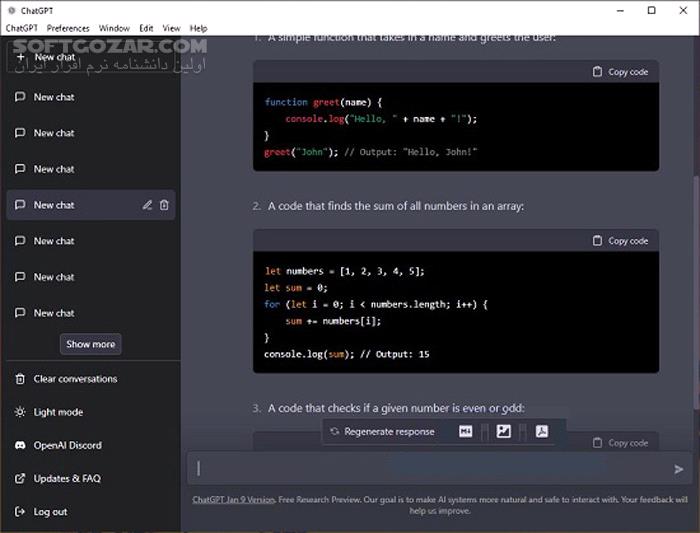This screenshot has width=700, height=533.
Task: Click code line 'let numbers = [1, 2, 3, 4, 5];'
Action: (344, 271)
